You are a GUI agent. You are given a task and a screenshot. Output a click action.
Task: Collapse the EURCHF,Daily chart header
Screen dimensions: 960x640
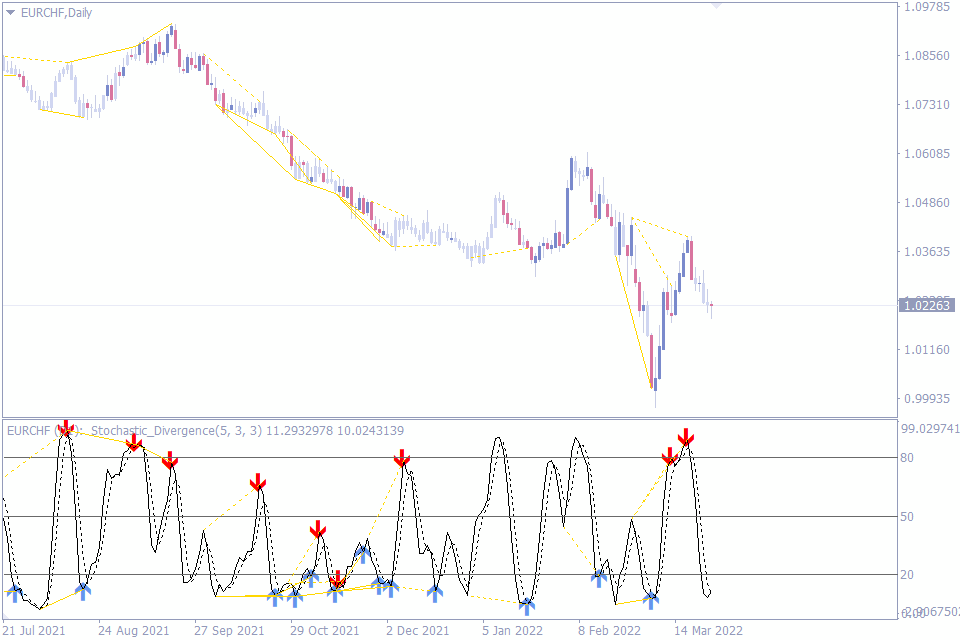(9, 13)
